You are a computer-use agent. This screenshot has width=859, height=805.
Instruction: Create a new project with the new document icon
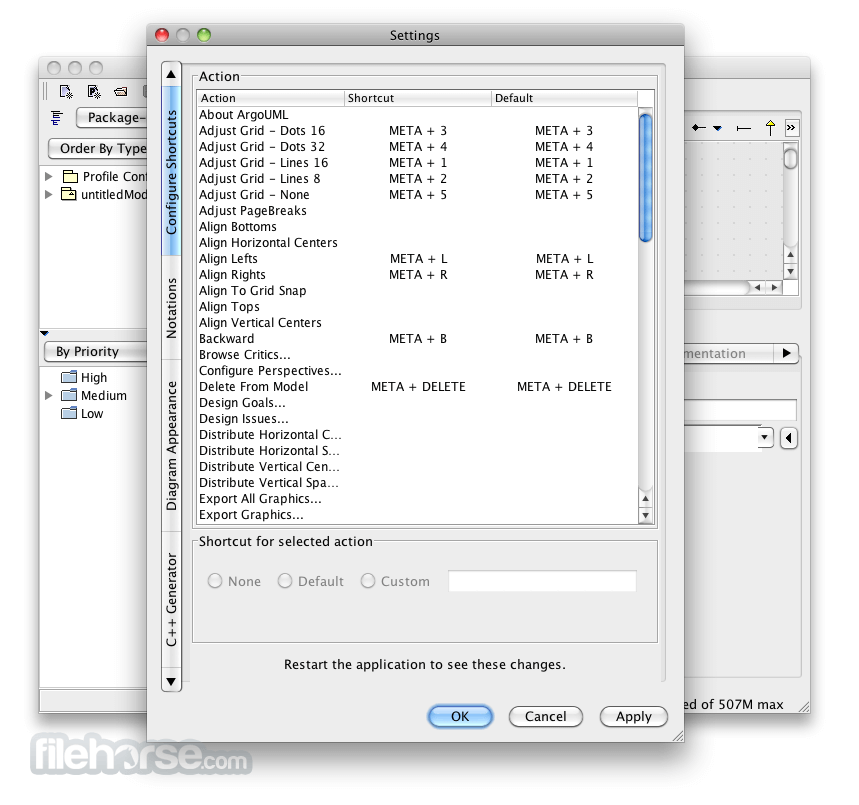(x=66, y=92)
